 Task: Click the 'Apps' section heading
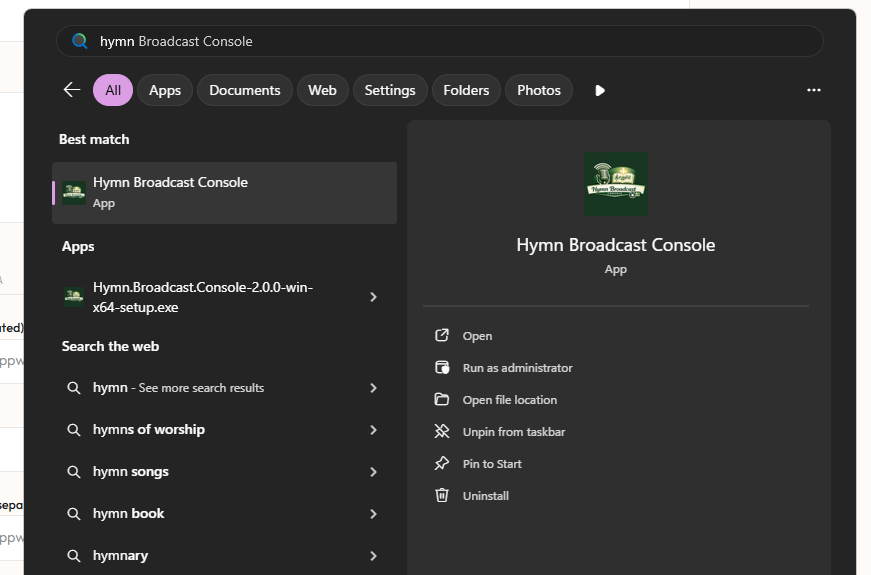click(78, 247)
